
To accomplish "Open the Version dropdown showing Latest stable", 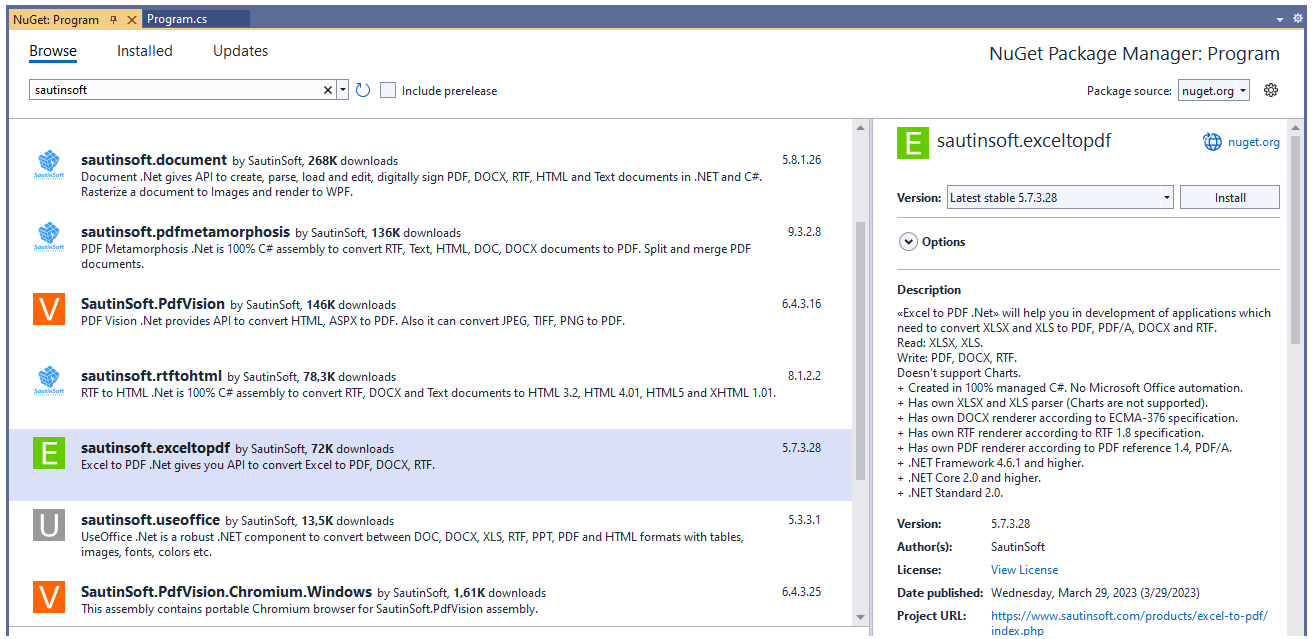I will coord(1059,196).
